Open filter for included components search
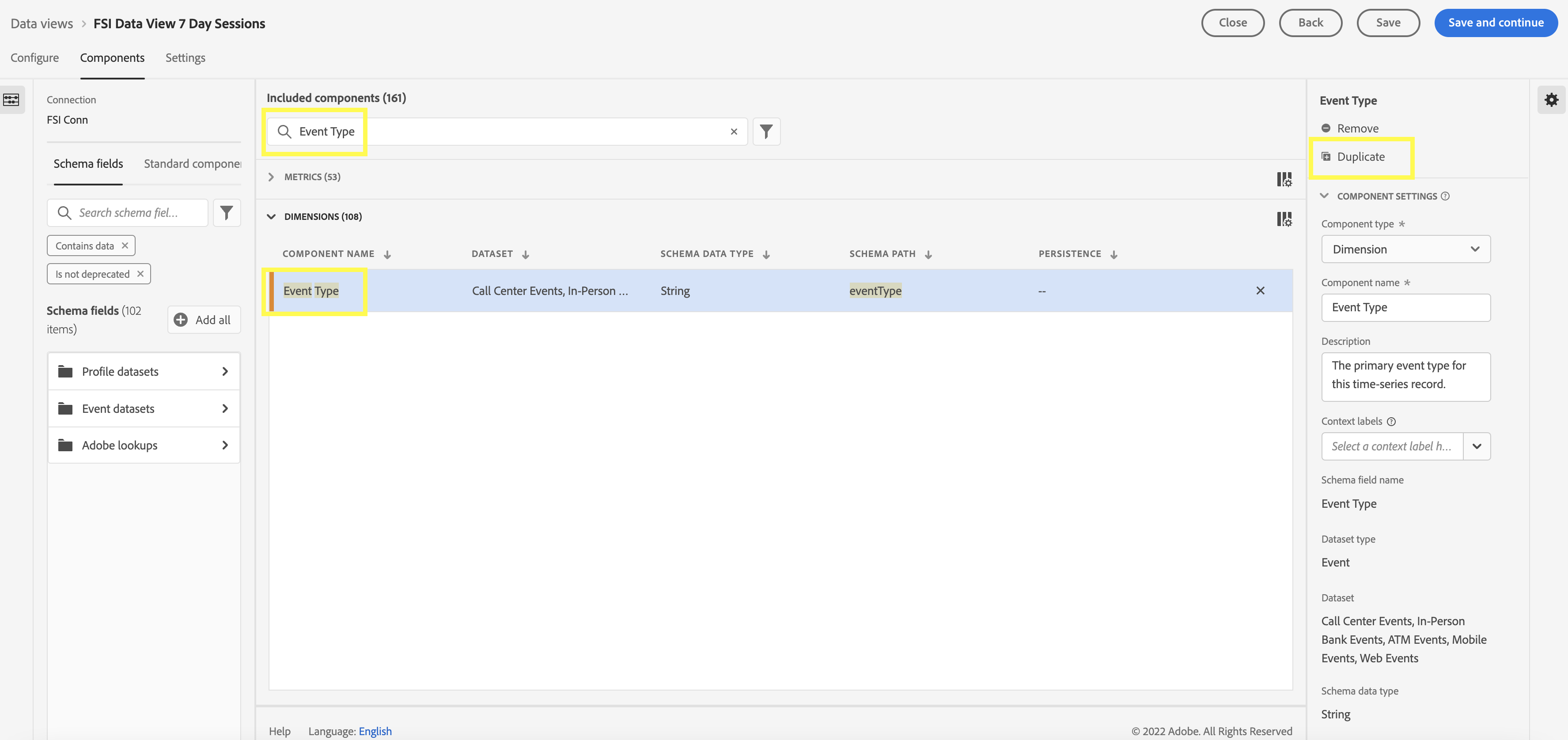The width and height of the screenshot is (1568, 740). 766,132
